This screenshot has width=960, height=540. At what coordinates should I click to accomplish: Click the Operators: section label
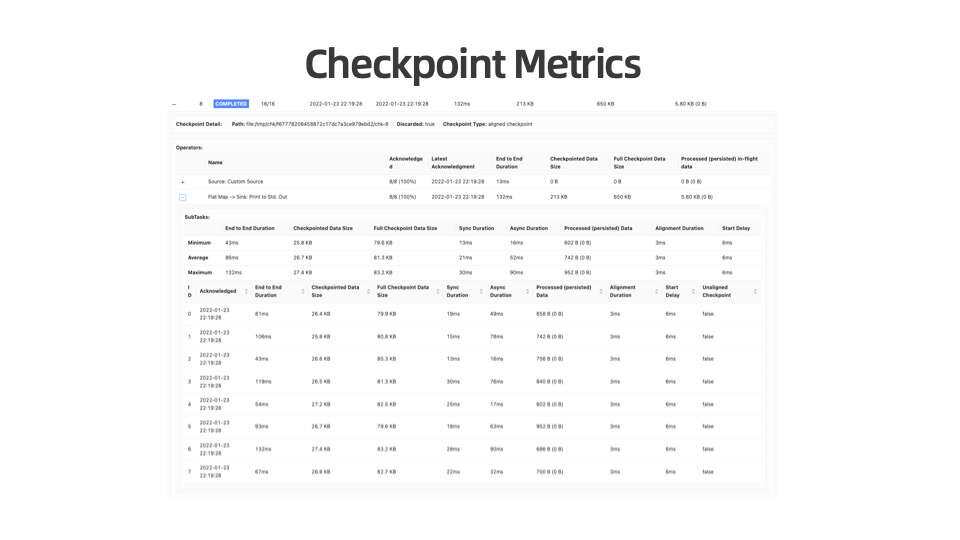189,148
